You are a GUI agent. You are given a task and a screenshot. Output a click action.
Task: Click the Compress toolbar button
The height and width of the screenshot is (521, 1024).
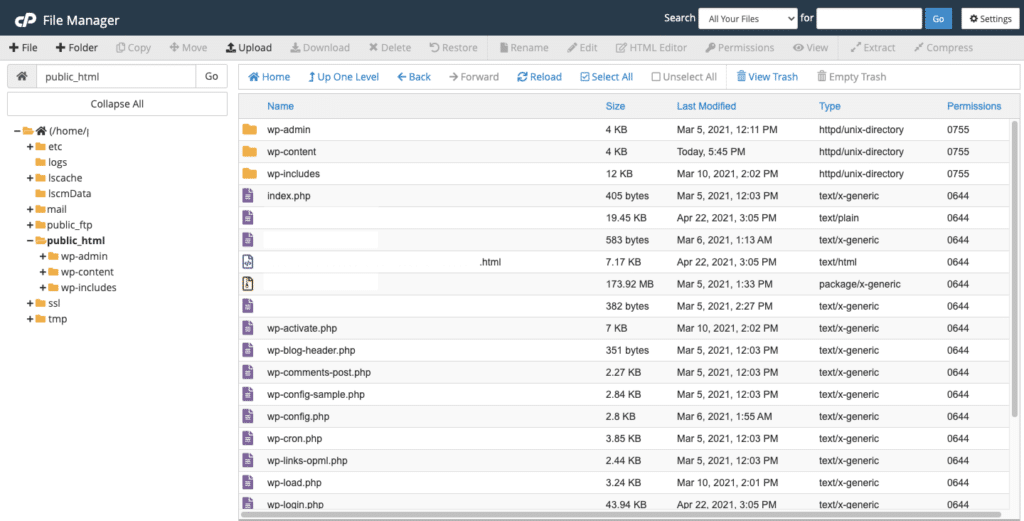point(943,48)
